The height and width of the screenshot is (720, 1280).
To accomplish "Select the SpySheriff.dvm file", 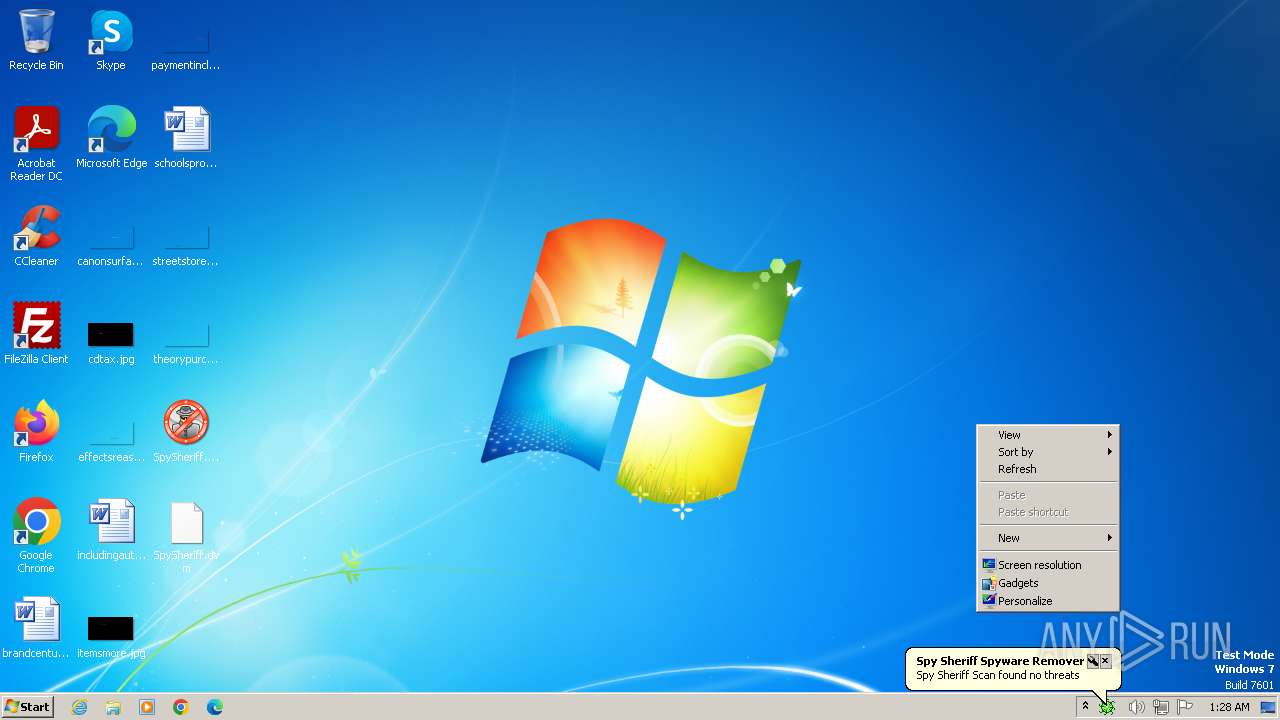I will point(186,536).
